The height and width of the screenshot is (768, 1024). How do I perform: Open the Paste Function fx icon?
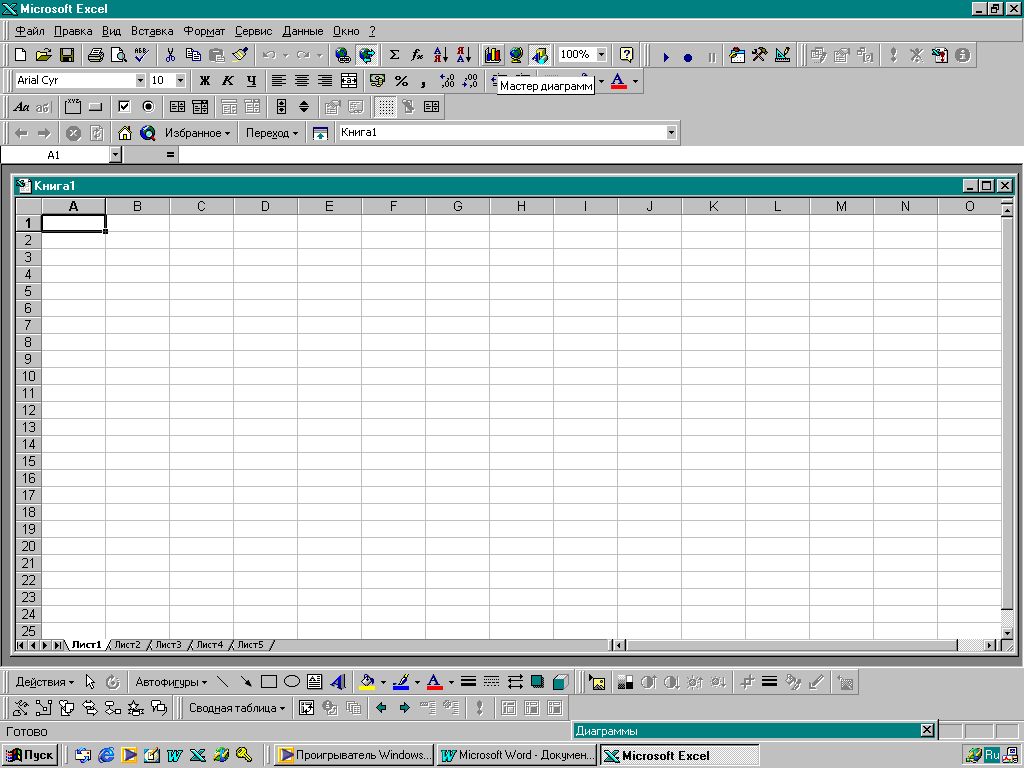[417, 55]
